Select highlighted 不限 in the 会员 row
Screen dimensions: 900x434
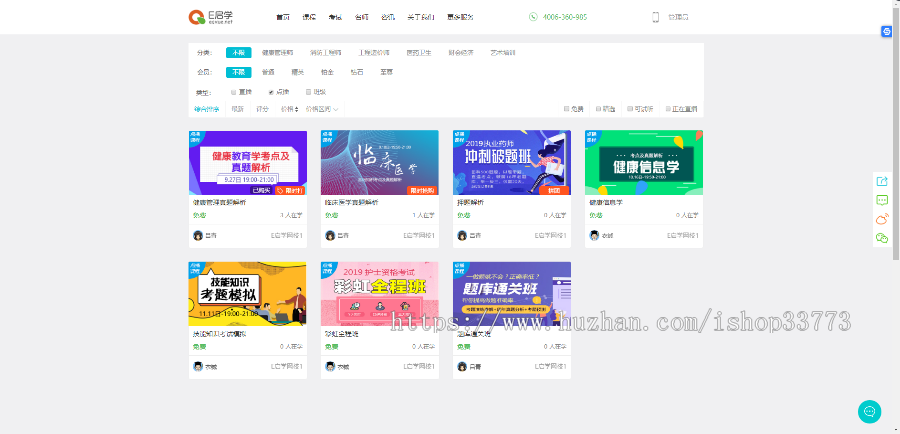(238, 72)
